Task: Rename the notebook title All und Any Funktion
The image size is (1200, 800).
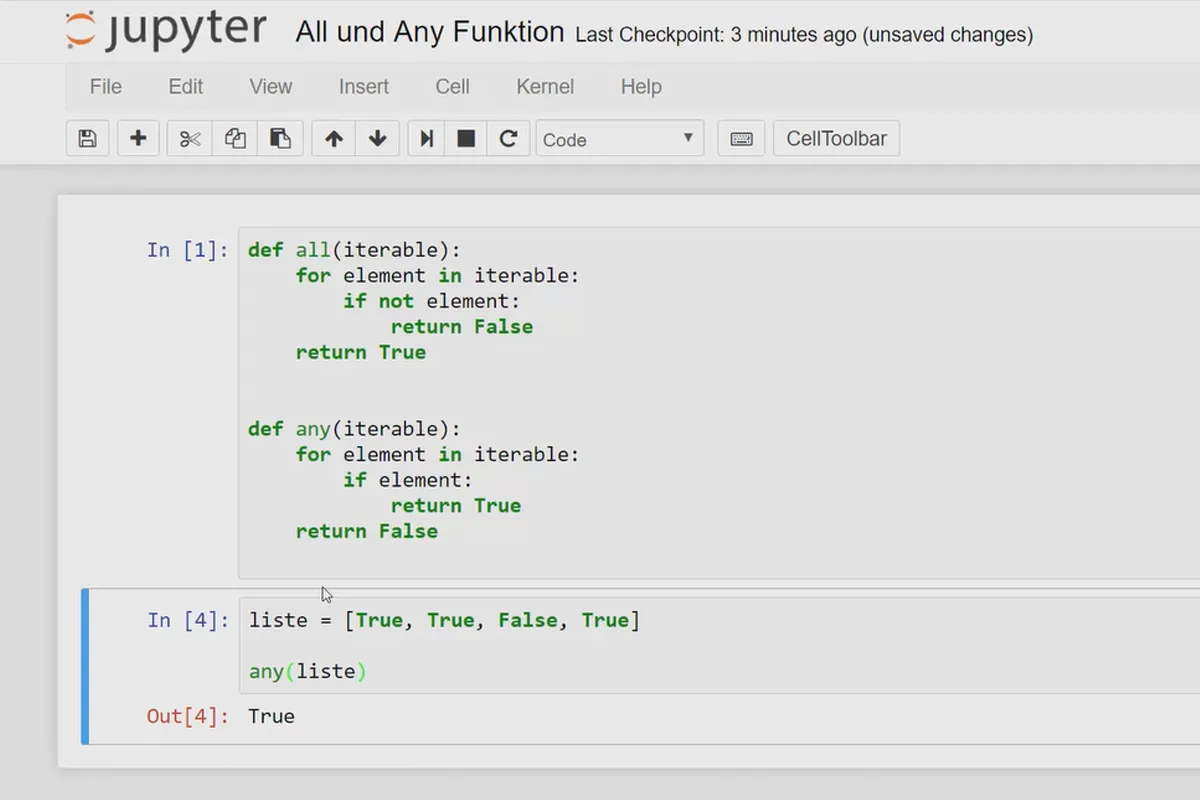Action: [x=430, y=33]
